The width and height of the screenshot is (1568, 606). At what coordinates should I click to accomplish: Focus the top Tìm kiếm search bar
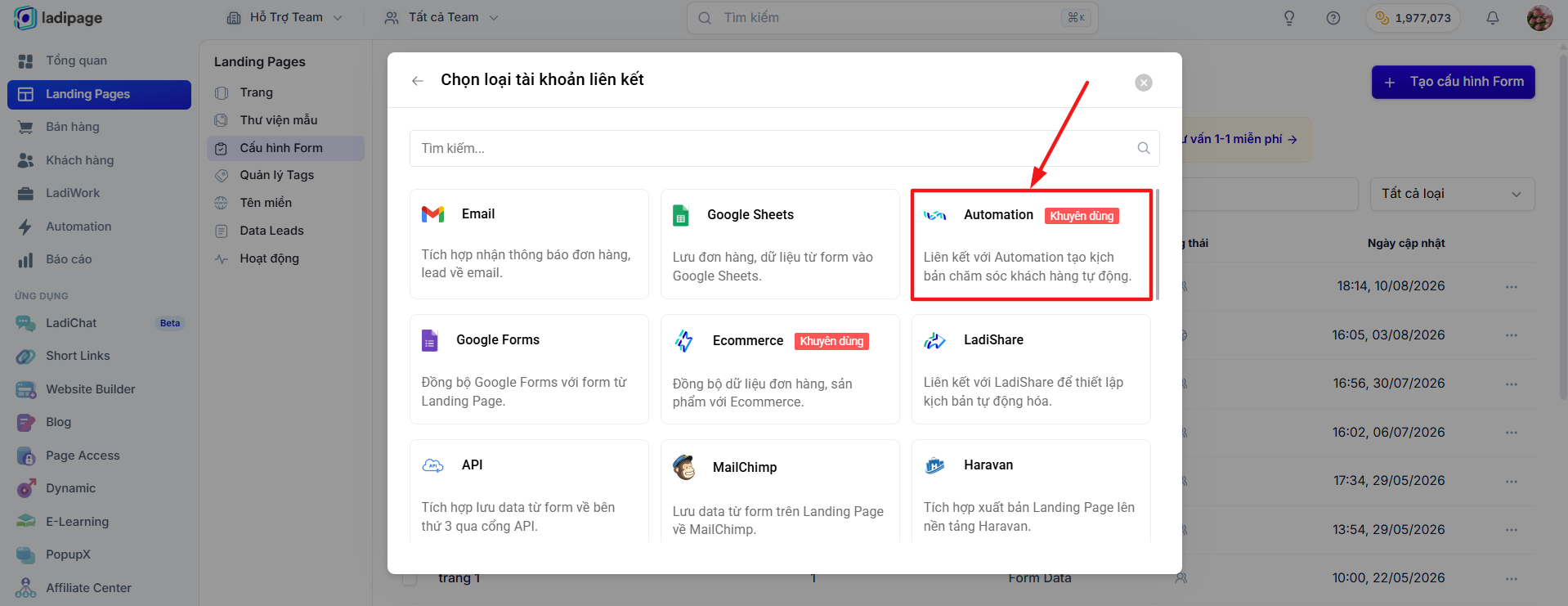click(x=892, y=18)
